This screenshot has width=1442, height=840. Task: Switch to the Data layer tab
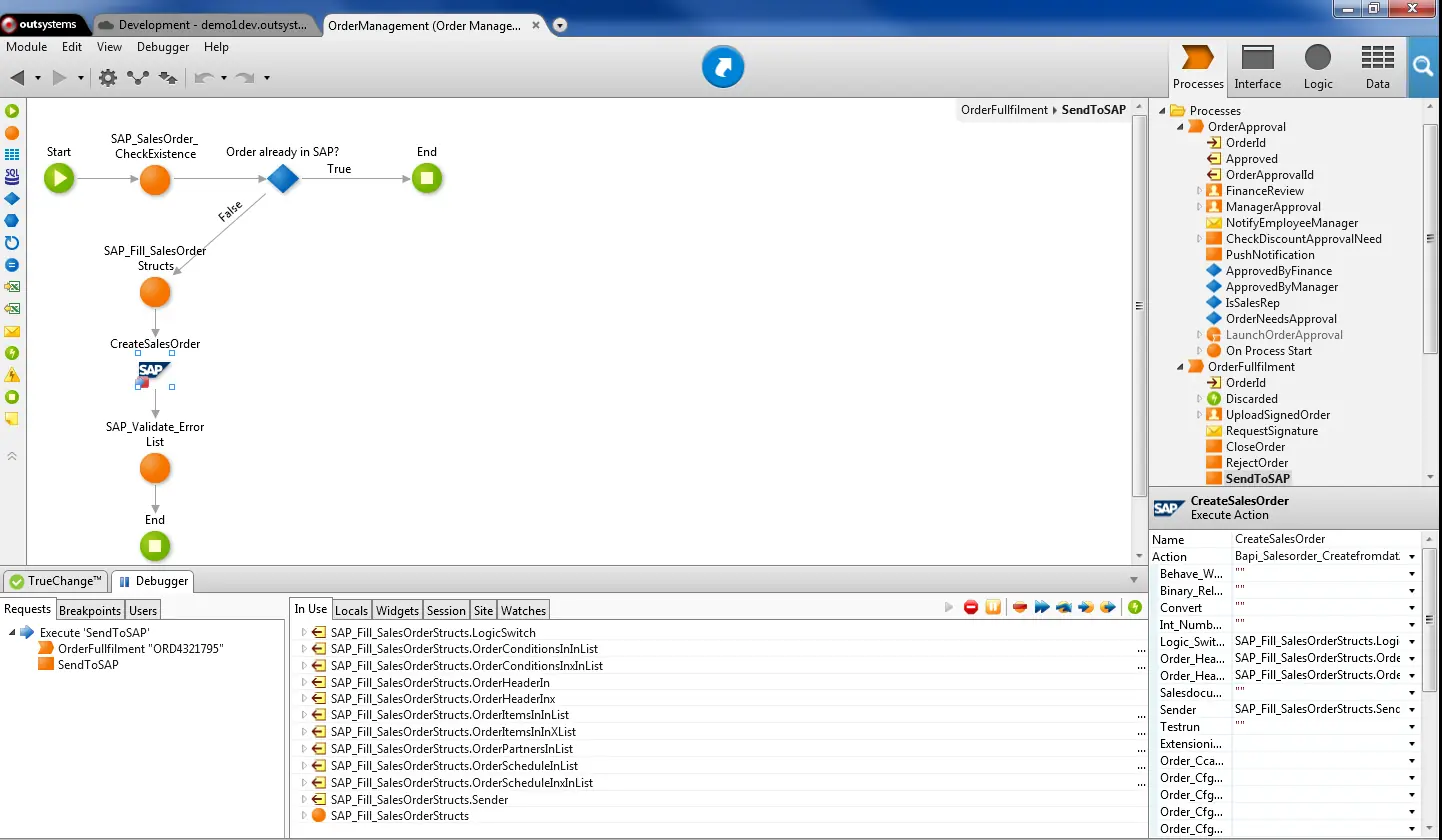pos(1378,66)
